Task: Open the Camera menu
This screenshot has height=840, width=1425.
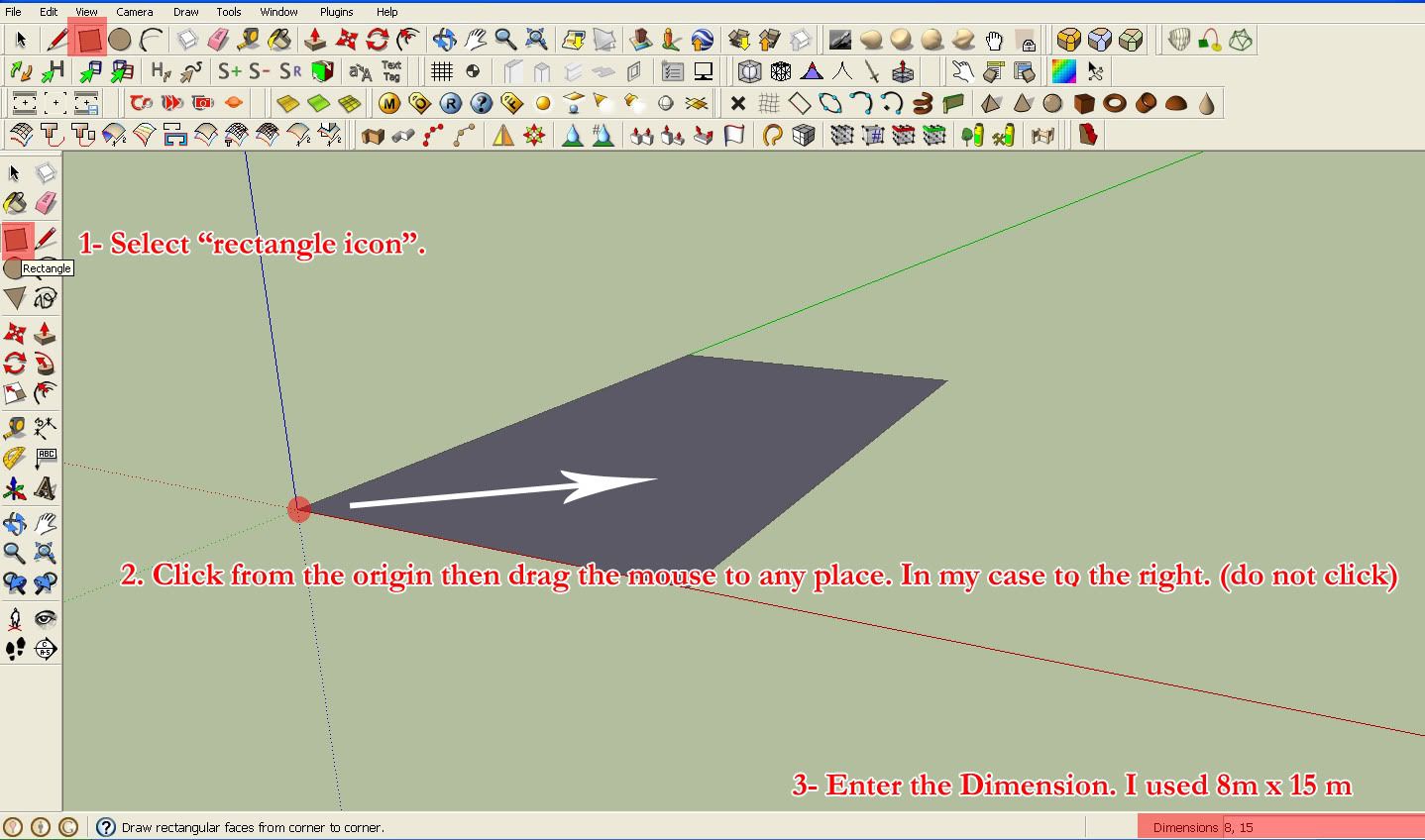Action: click(x=134, y=12)
